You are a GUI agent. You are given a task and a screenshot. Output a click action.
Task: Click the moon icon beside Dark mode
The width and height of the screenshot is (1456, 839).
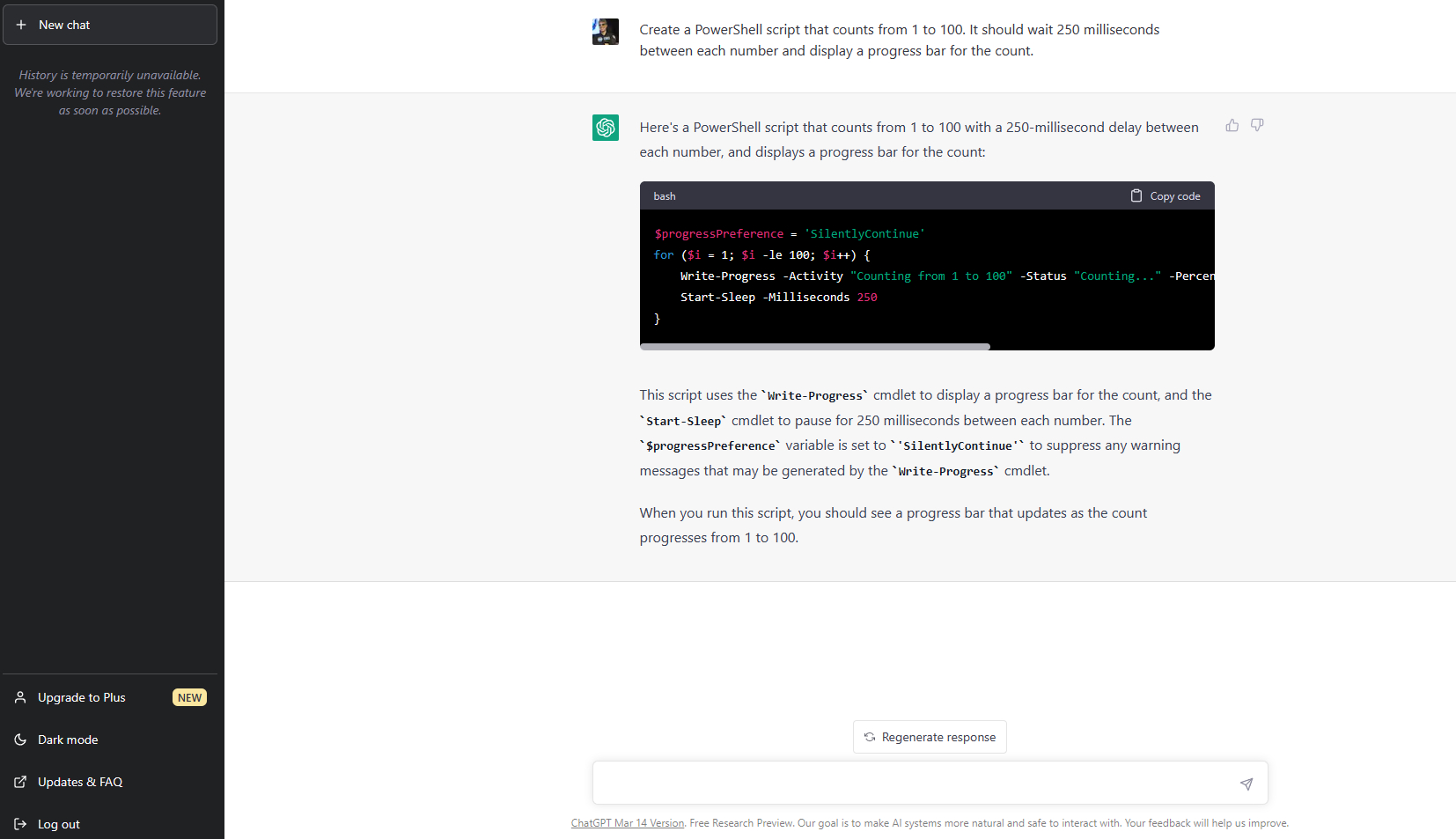pyautogui.click(x=20, y=740)
